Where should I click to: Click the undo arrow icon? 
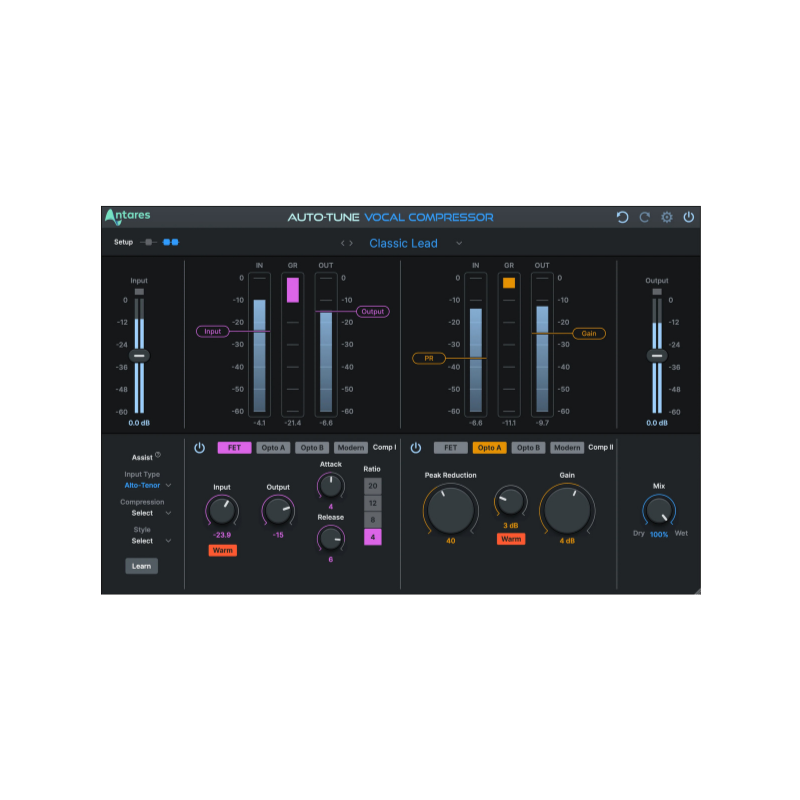click(622, 217)
